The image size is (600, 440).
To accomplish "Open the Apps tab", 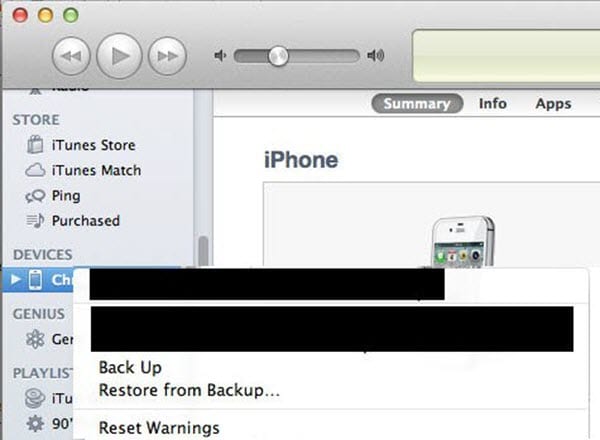I will [553, 104].
